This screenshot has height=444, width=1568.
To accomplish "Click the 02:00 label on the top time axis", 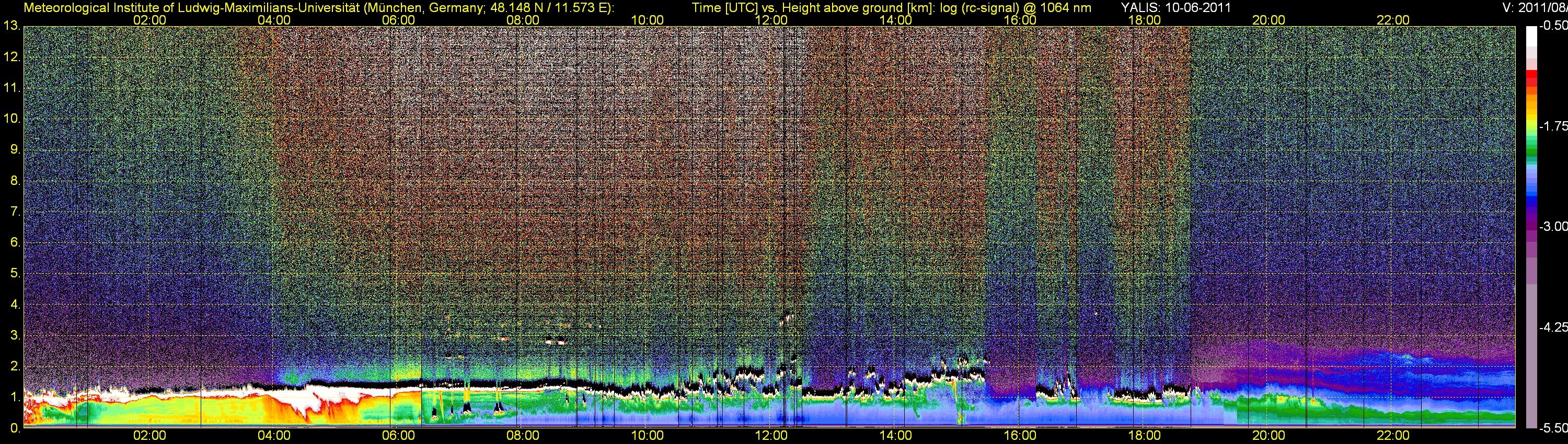I will coord(149,20).
